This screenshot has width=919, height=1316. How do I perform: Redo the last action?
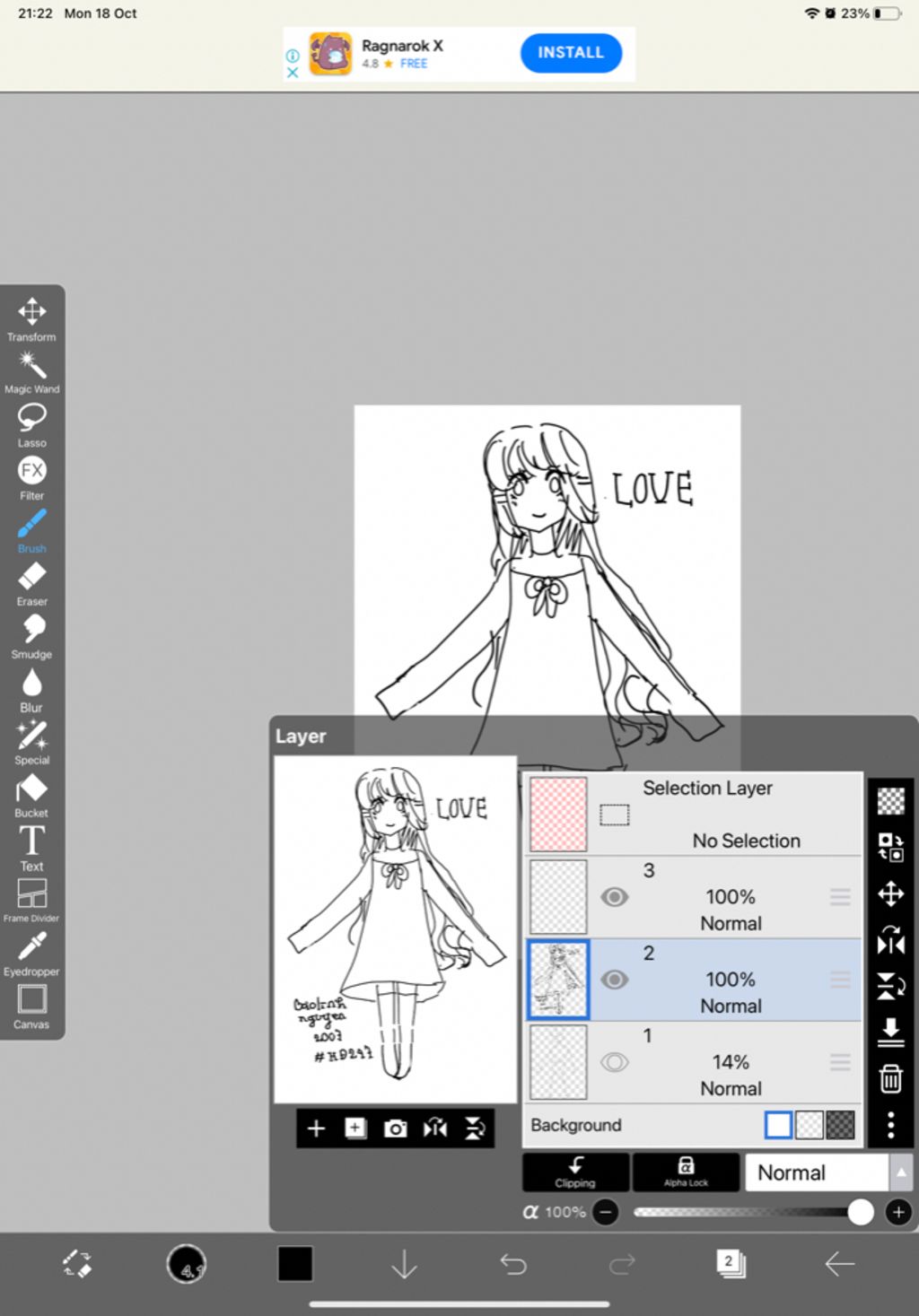(x=622, y=1264)
